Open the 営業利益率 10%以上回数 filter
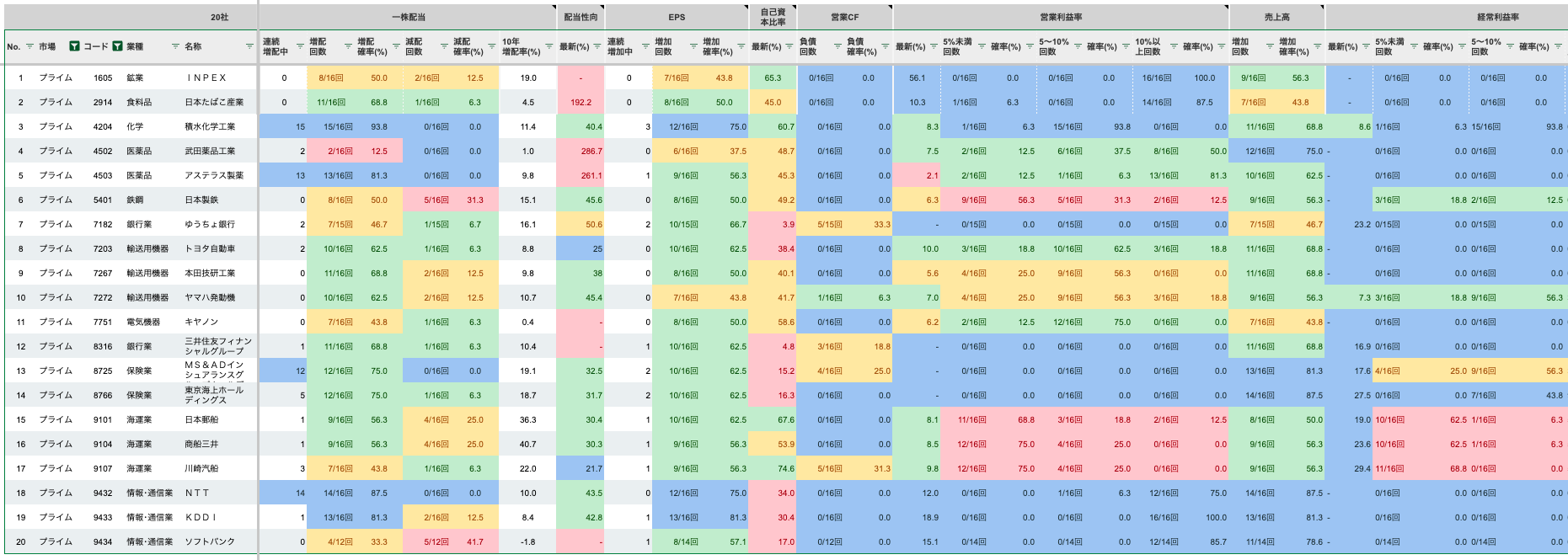This screenshot has width=1568, height=560. (1174, 46)
